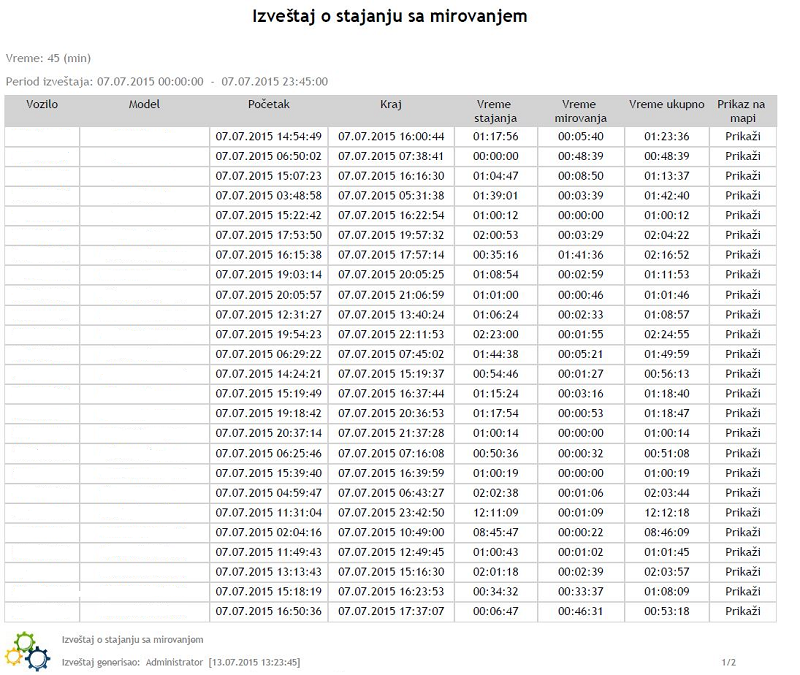Viewport: 800px width, 675px height.
Task: Click the standing time cell 08:45:47
Action: pyautogui.click(x=495, y=532)
